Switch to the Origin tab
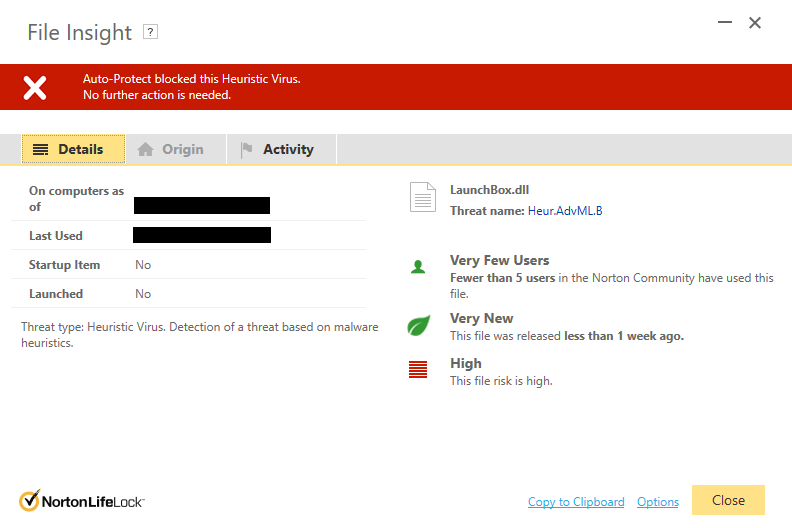The height and width of the screenshot is (528, 792). point(175,150)
